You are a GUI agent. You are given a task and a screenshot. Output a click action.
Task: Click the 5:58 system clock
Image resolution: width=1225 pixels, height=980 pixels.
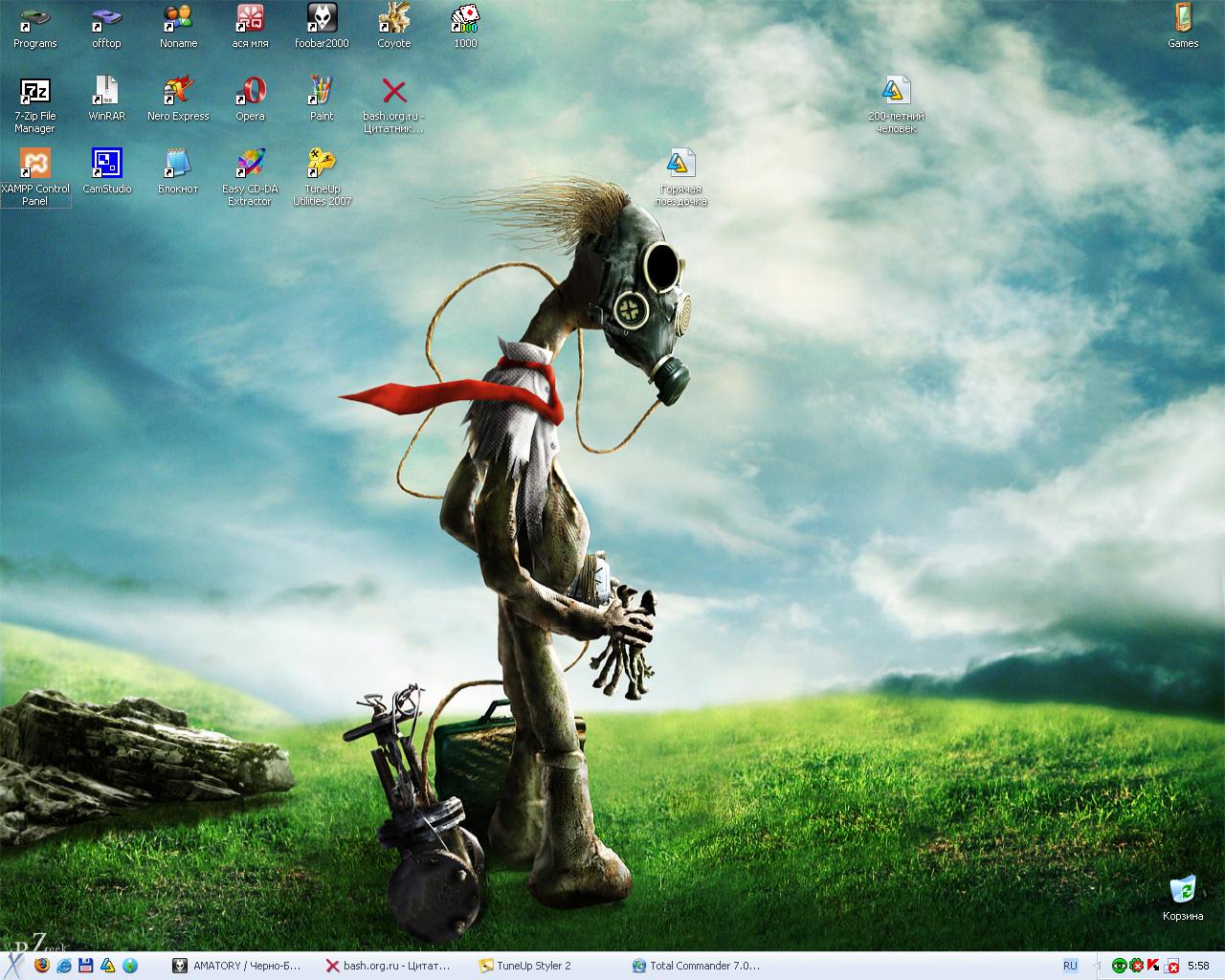pyautogui.click(x=1198, y=966)
